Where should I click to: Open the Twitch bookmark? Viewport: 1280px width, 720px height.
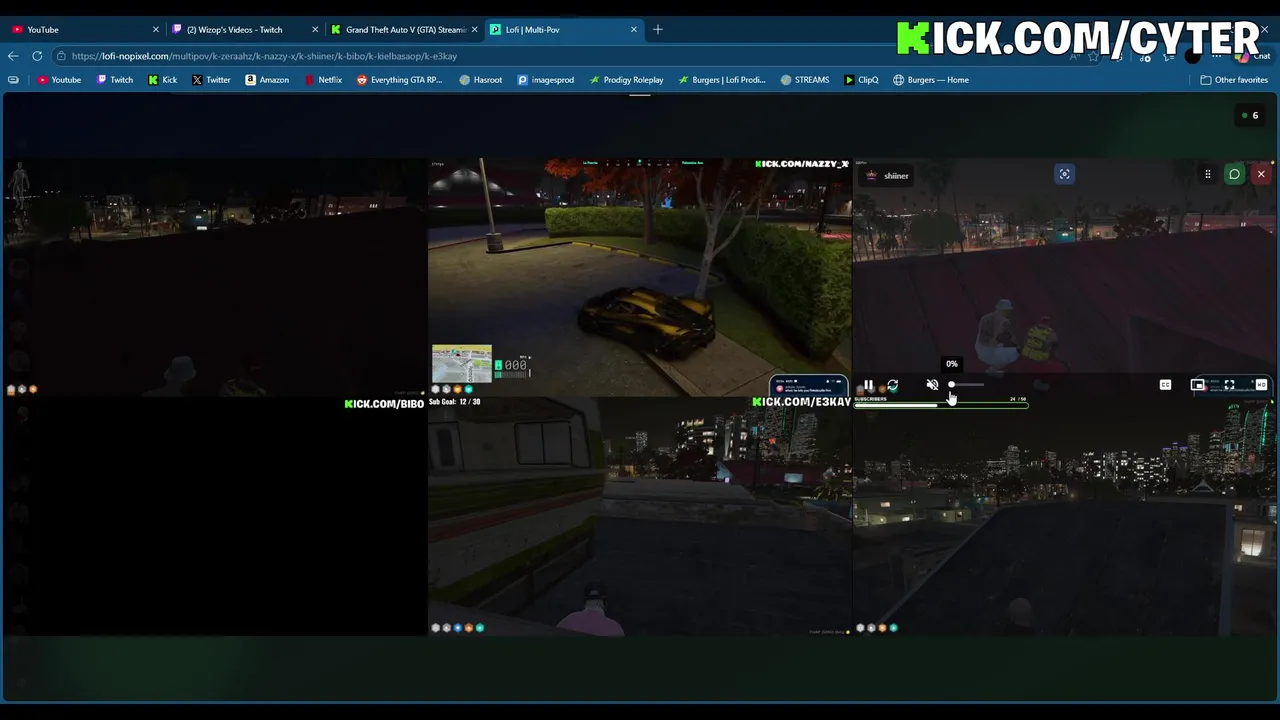[x=115, y=80]
